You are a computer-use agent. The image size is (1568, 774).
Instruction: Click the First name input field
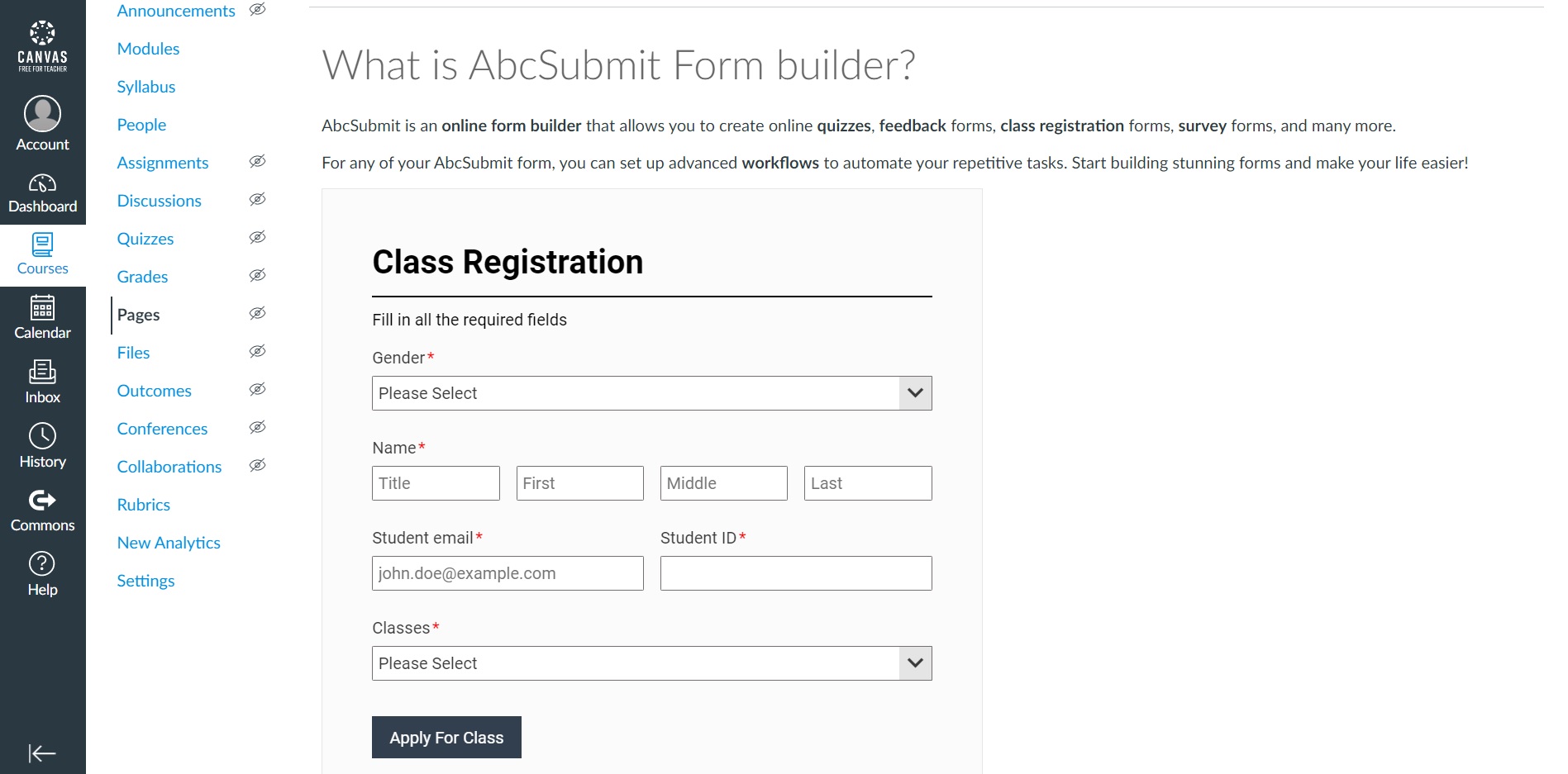coord(579,483)
